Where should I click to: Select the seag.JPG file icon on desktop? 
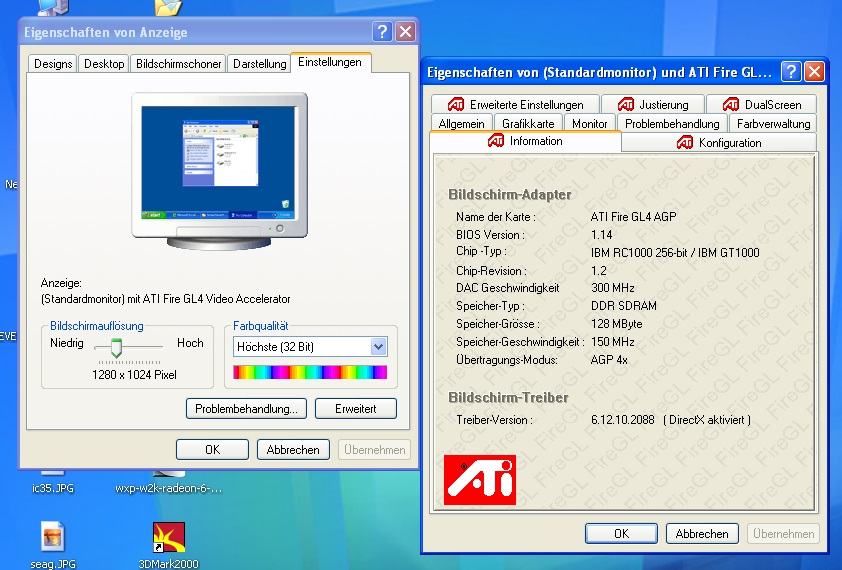53,537
